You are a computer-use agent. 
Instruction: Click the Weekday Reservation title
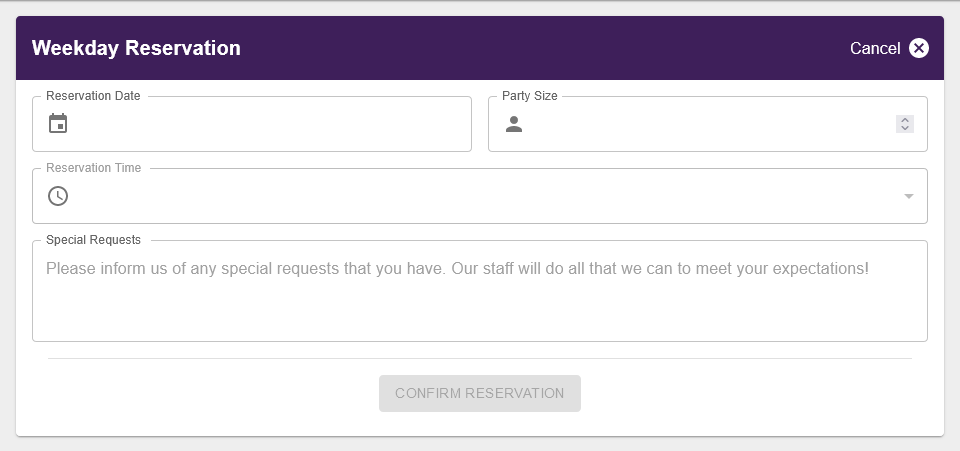tap(136, 48)
